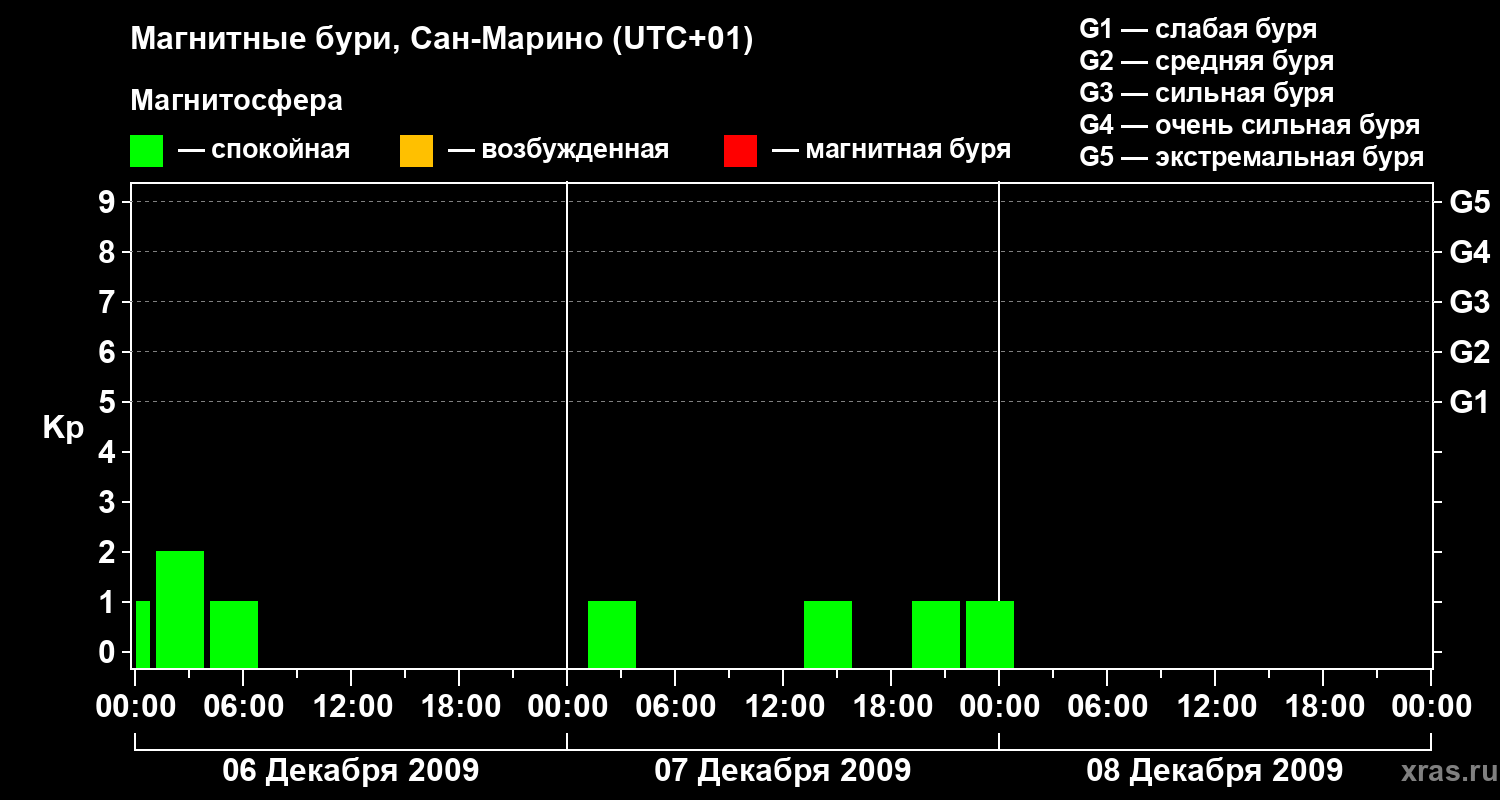Screen dimensions: 1500x800
Task: Click the '06:00' time label of 07 Декабря
Action: click(x=675, y=707)
